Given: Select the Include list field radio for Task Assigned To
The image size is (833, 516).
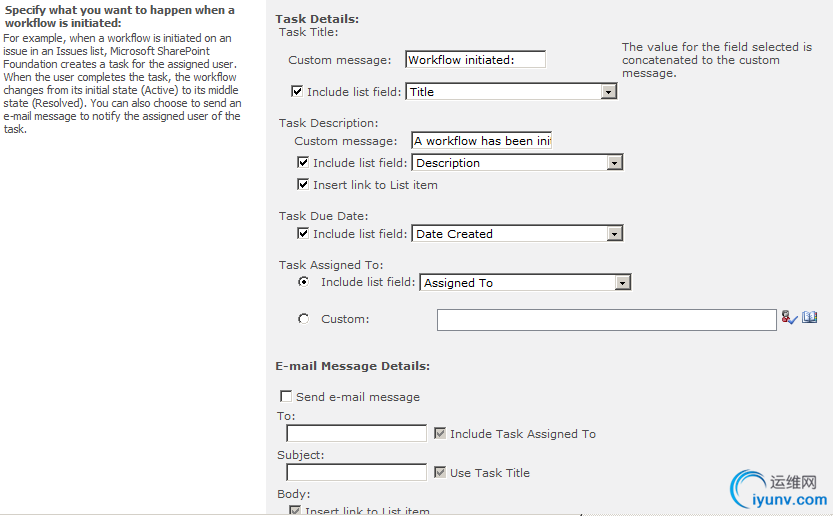Looking at the screenshot, I should [304, 282].
